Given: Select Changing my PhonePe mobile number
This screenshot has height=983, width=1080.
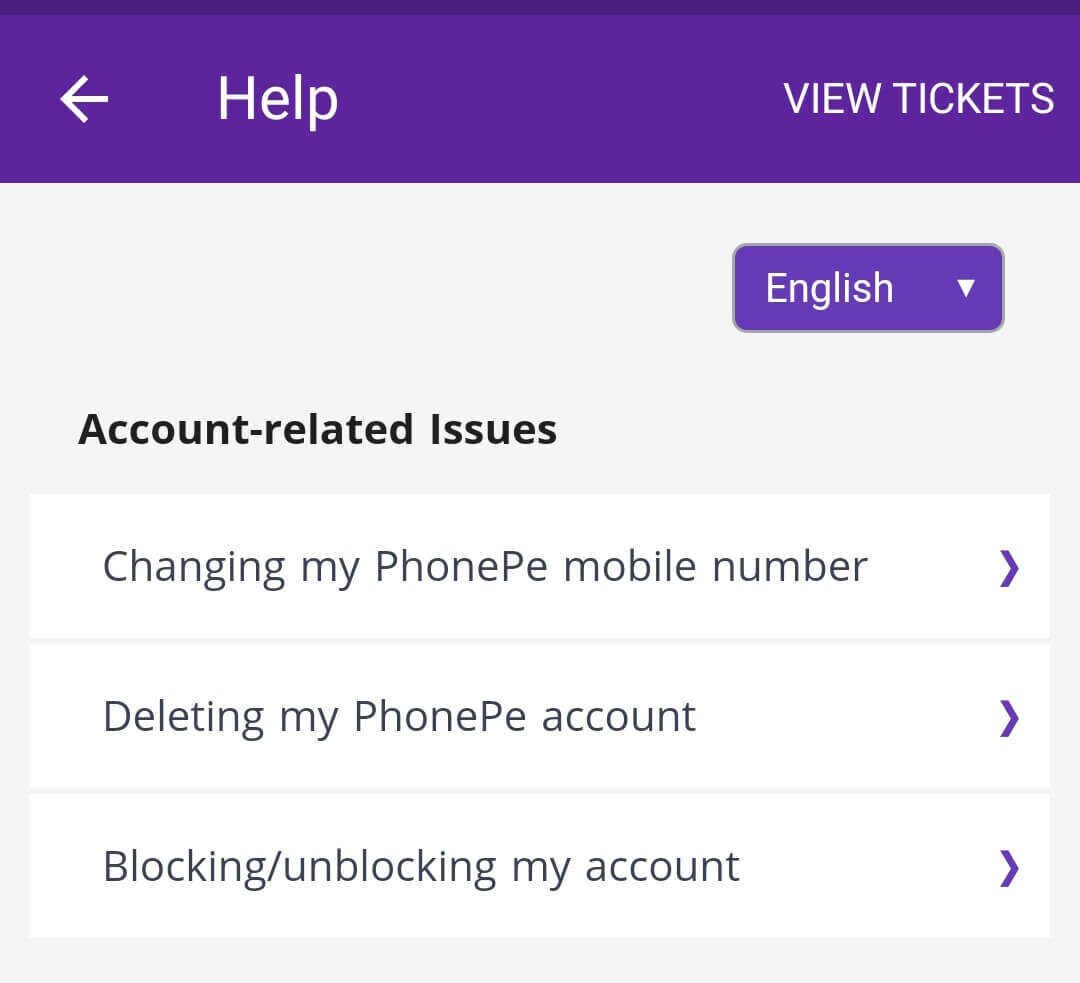Looking at the screenshot, I should coord(485,567).
